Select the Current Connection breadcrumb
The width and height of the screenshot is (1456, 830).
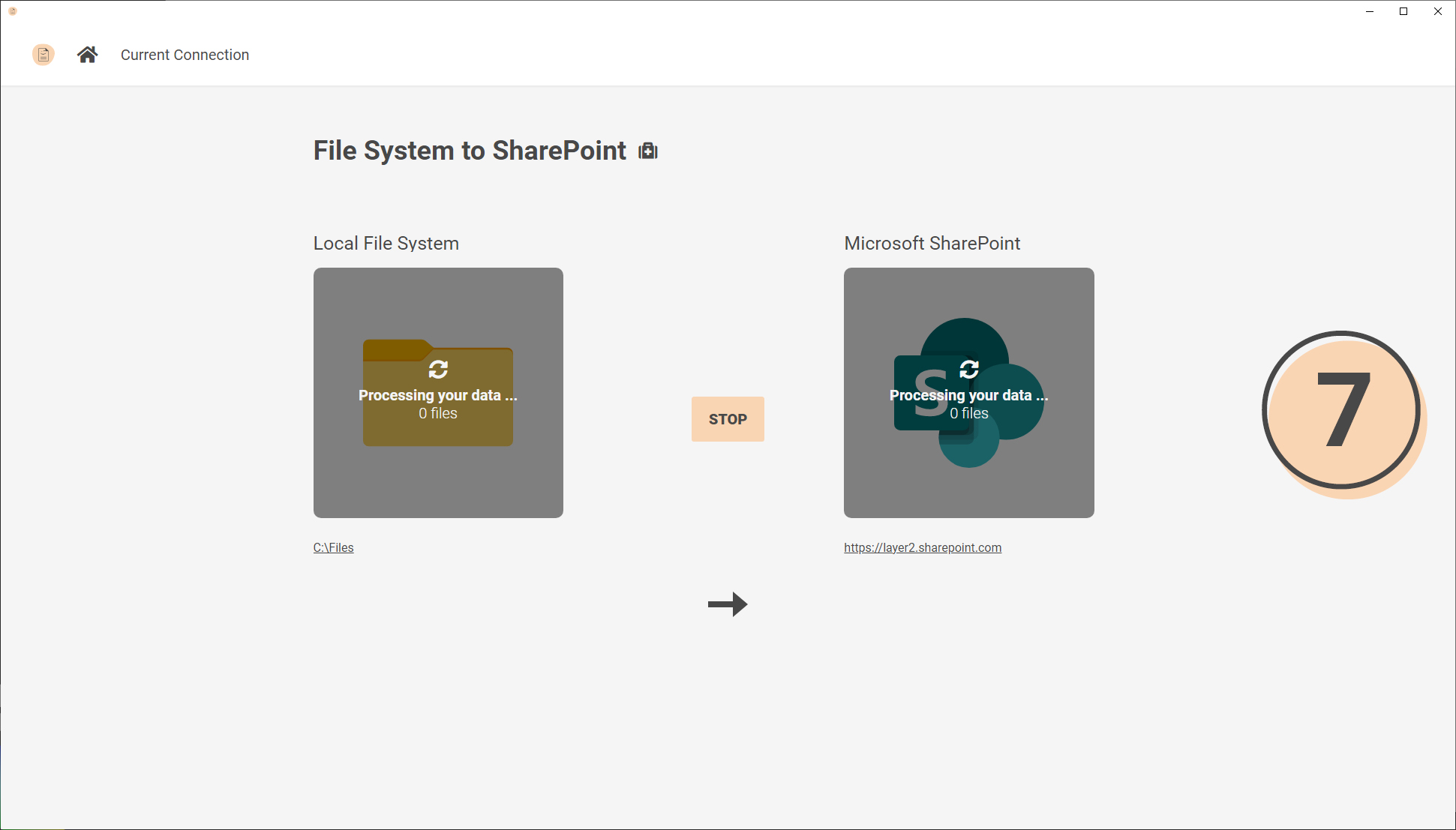click(x=185, y=55)
